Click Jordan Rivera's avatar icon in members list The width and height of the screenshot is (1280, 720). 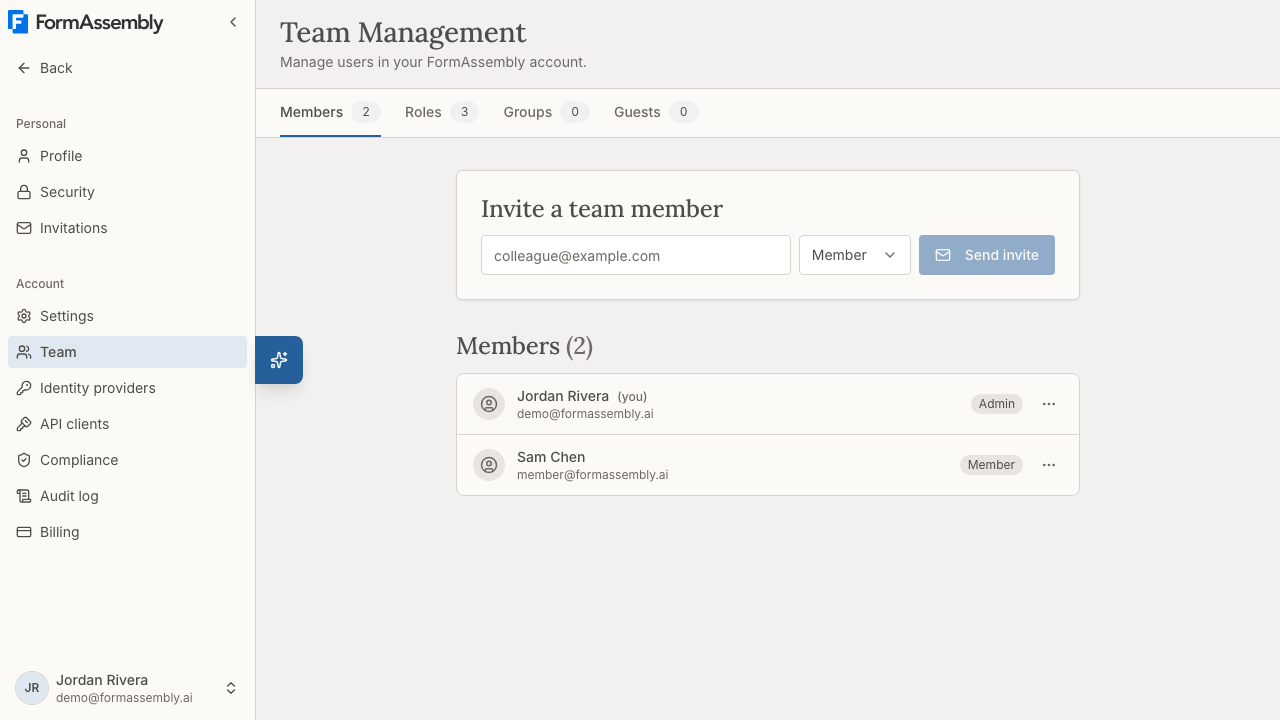click(489, 404)
